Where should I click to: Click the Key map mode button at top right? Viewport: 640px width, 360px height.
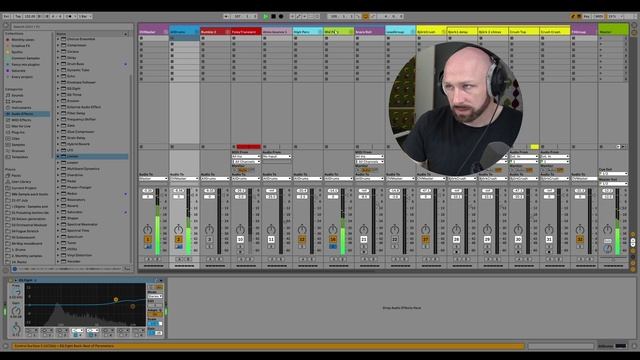tap(587, 16)
